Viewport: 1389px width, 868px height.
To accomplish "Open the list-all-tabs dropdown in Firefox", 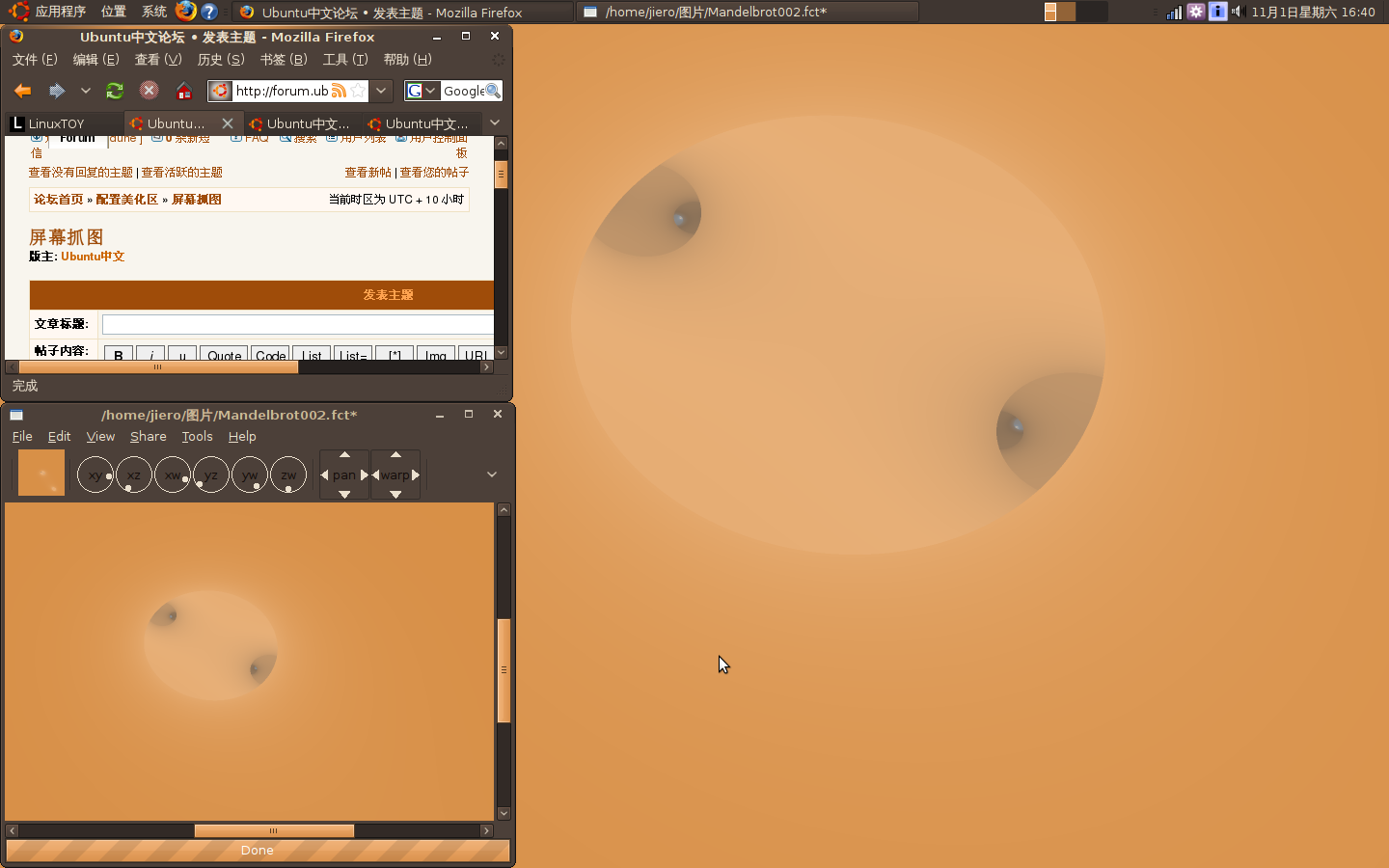I will [495, 122].
